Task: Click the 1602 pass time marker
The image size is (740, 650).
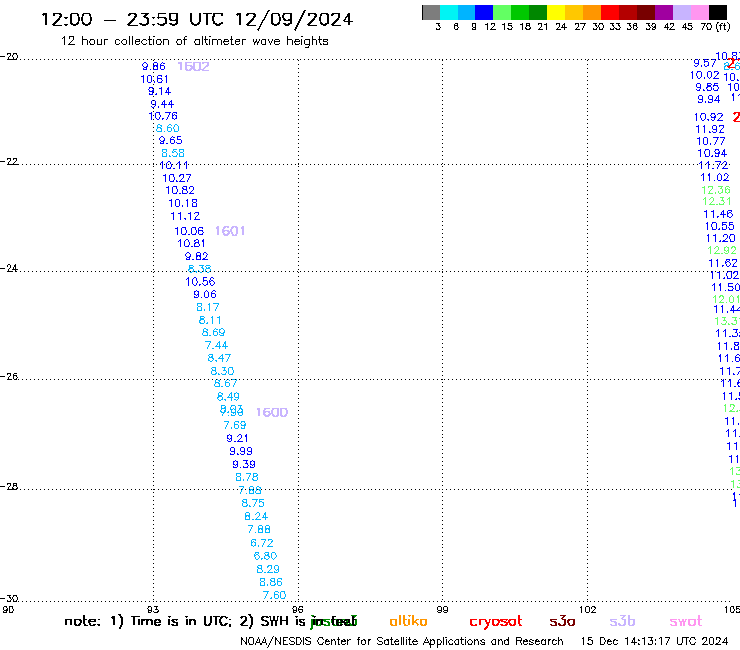Action: click(x=193, y=67)
